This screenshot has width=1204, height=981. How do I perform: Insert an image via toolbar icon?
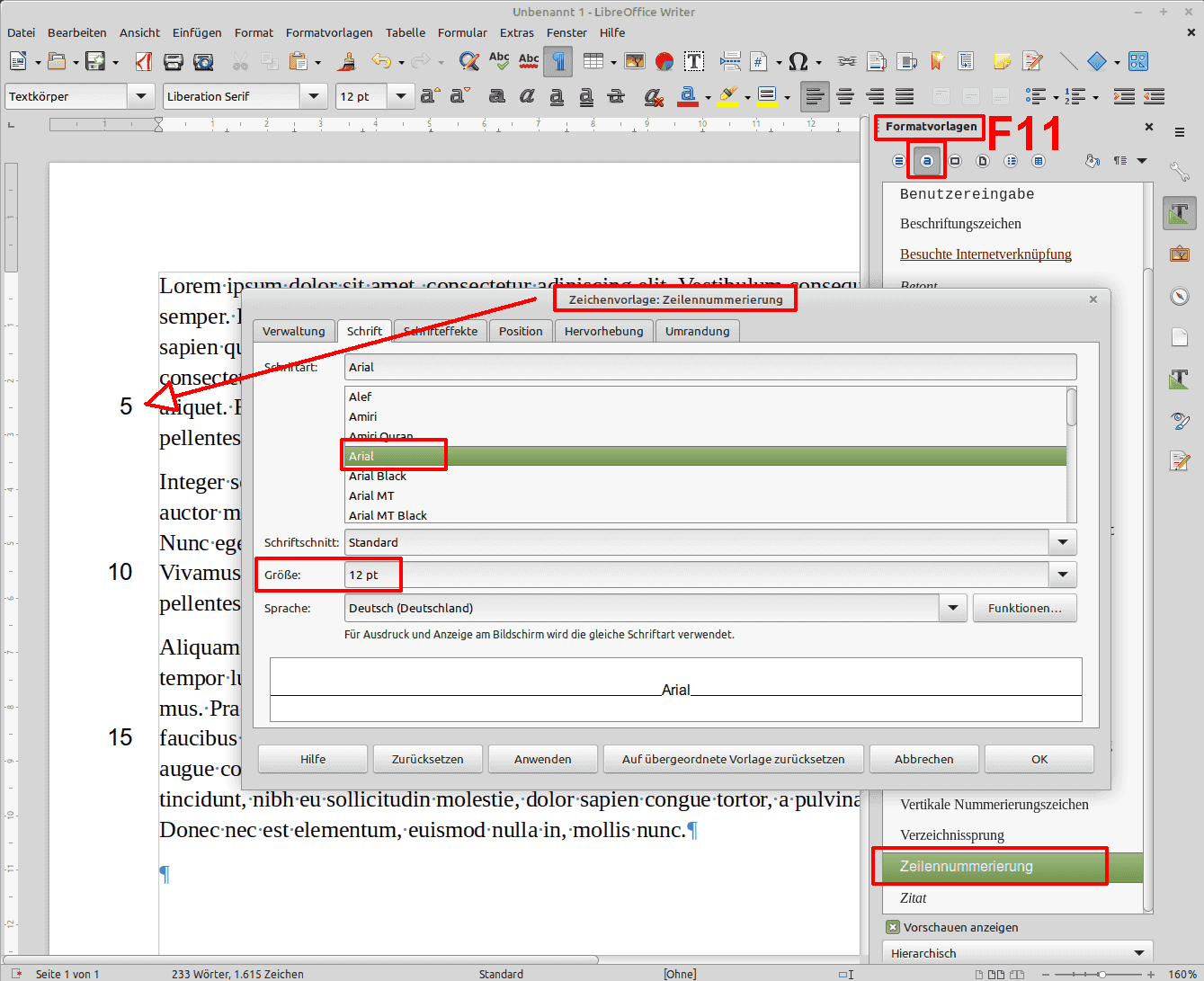tap(635, 61)
